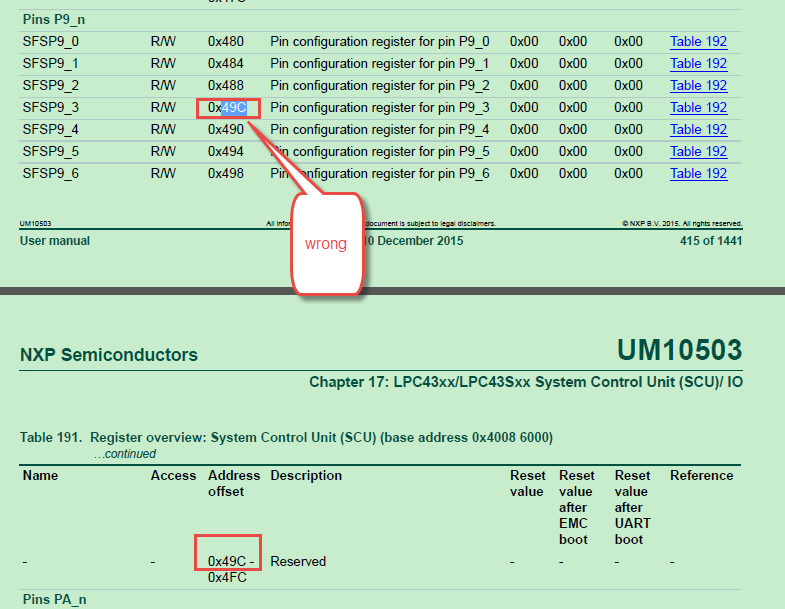Screen dimensions: 785x609
Task: Click the small UM10503 footer label
Action: coord(36,223)
